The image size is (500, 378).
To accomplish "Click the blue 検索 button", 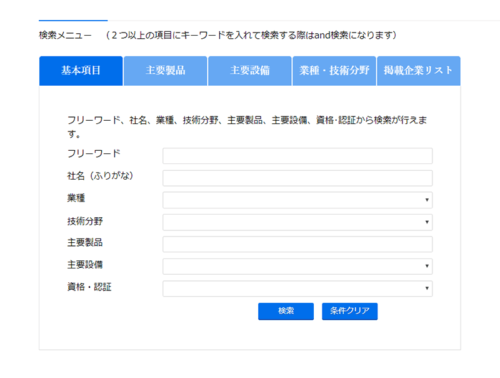I will (x=286, y=311).
